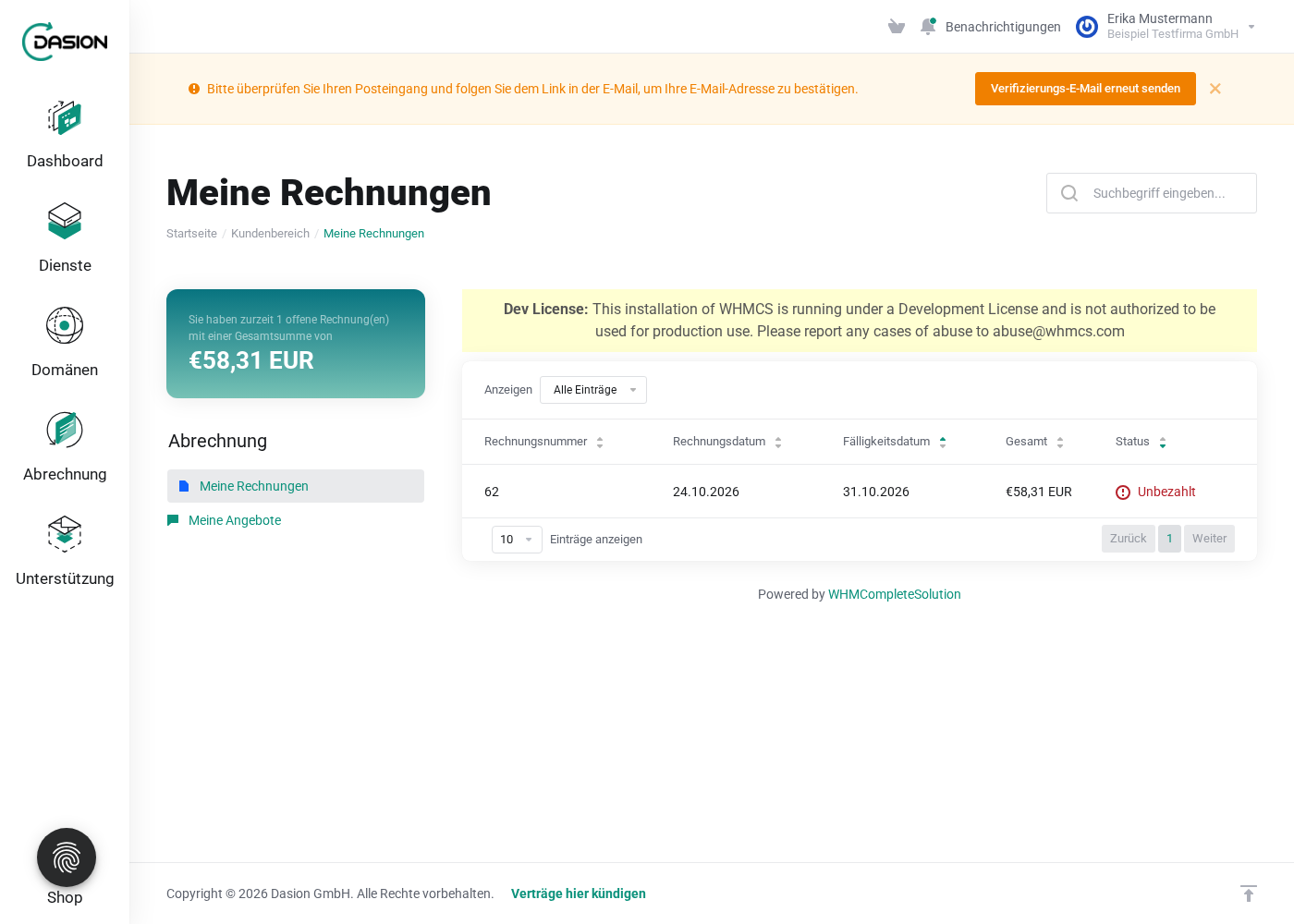This screenshot has height=924, width=1294.
Task: Click the €58,31 EUR total cell
Action: click(1039, 492)
